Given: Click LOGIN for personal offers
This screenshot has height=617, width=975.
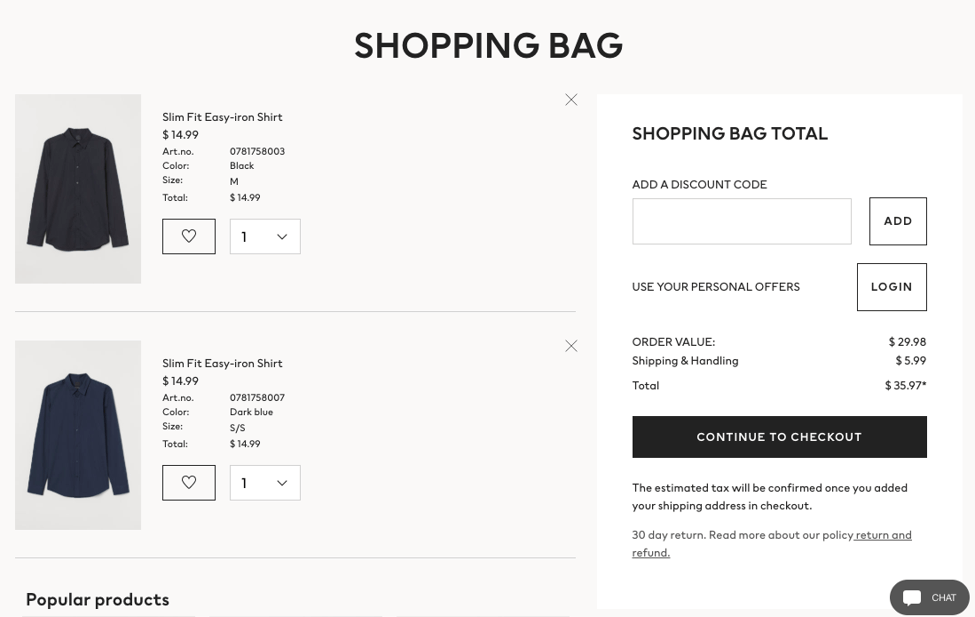Looking at the screenshot, I should pos(891,286).
